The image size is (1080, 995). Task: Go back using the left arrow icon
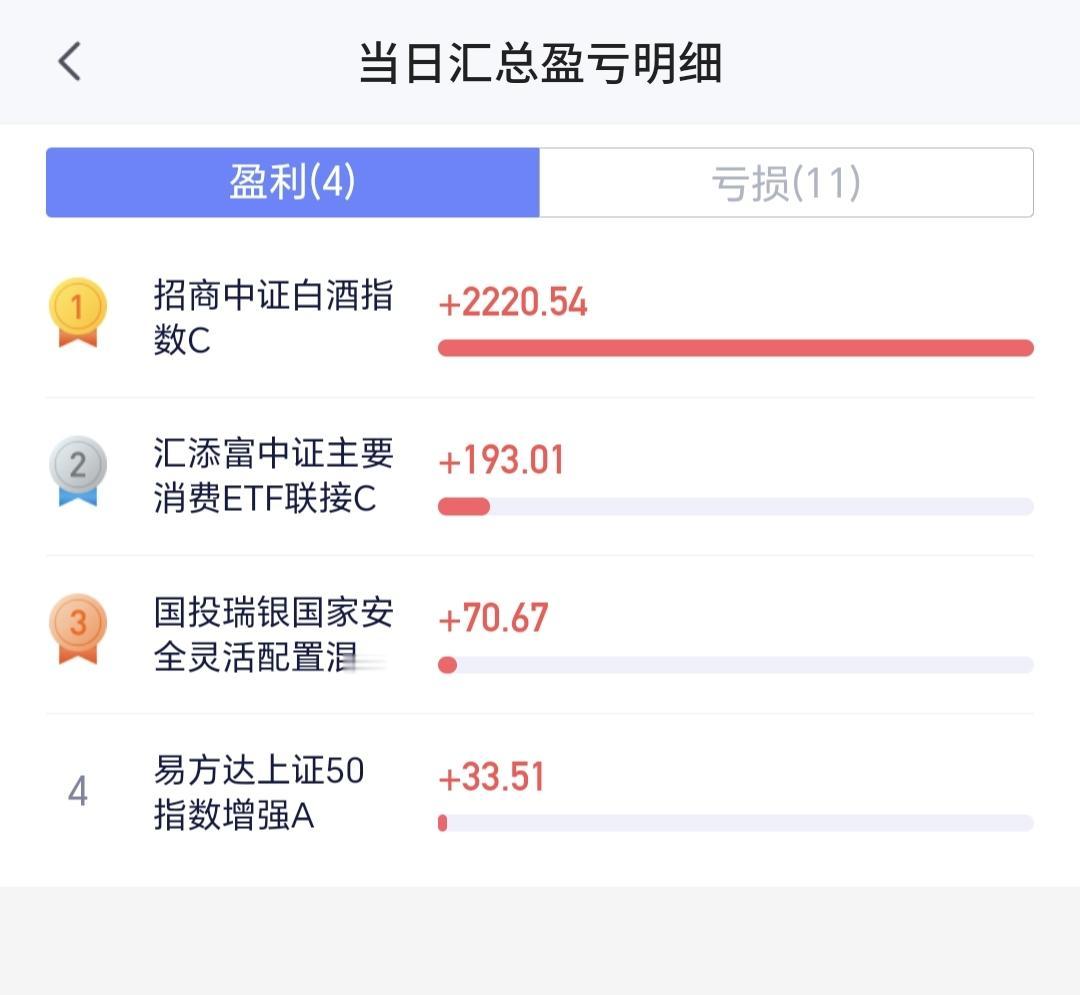(69, 61)
